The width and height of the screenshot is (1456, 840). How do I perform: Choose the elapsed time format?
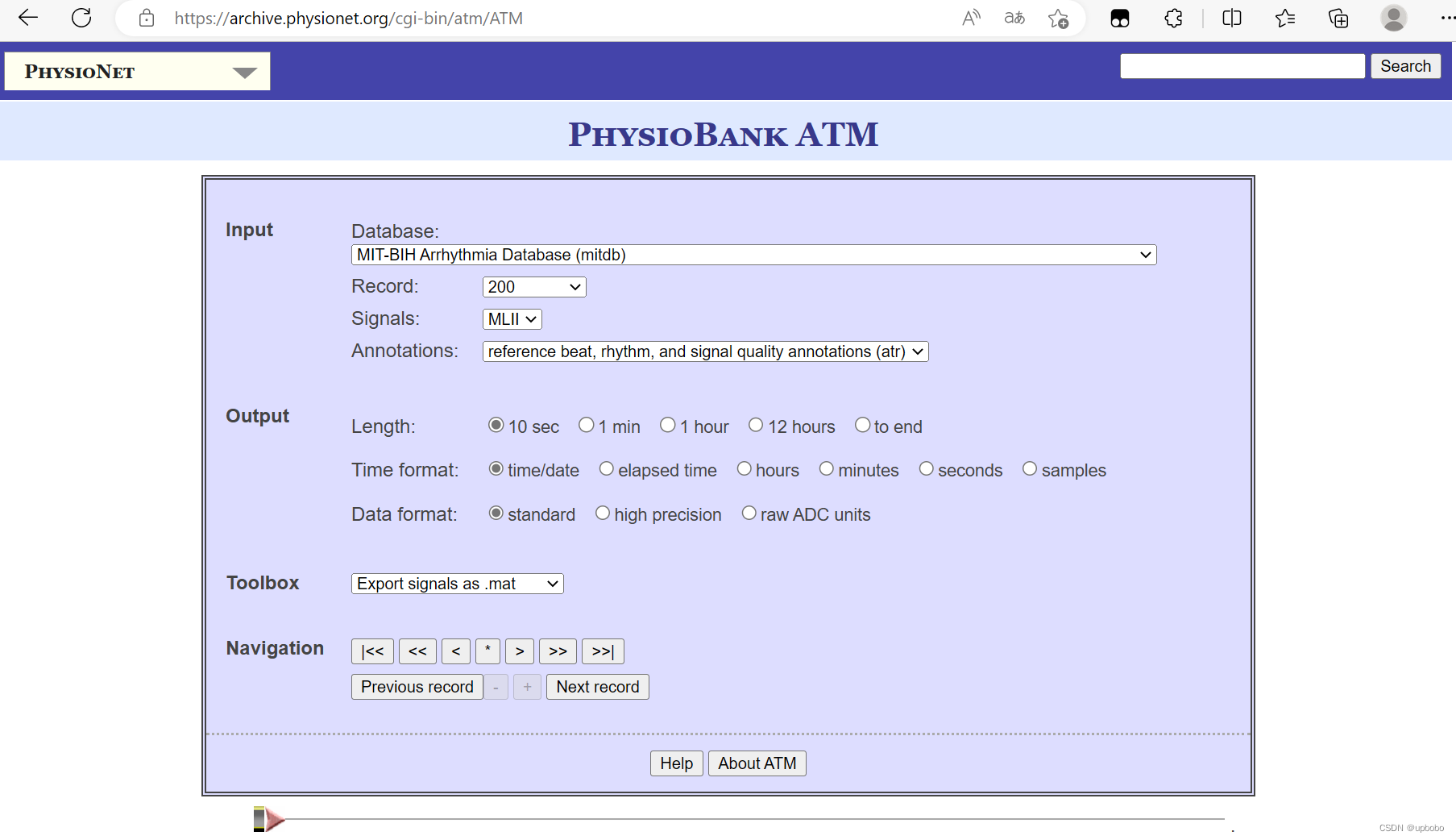tap(607, 468)
